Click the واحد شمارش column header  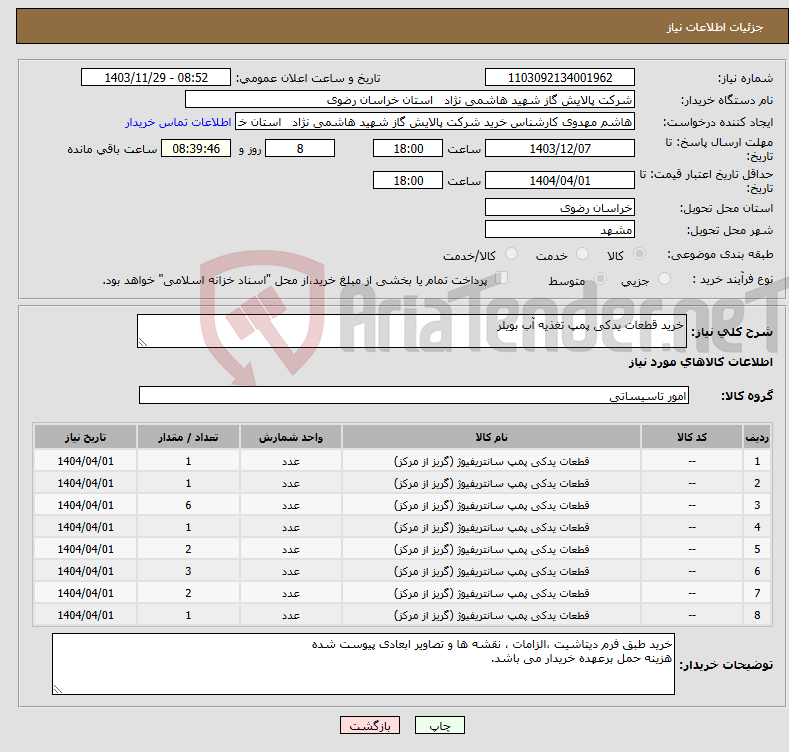tap(291, 437)
